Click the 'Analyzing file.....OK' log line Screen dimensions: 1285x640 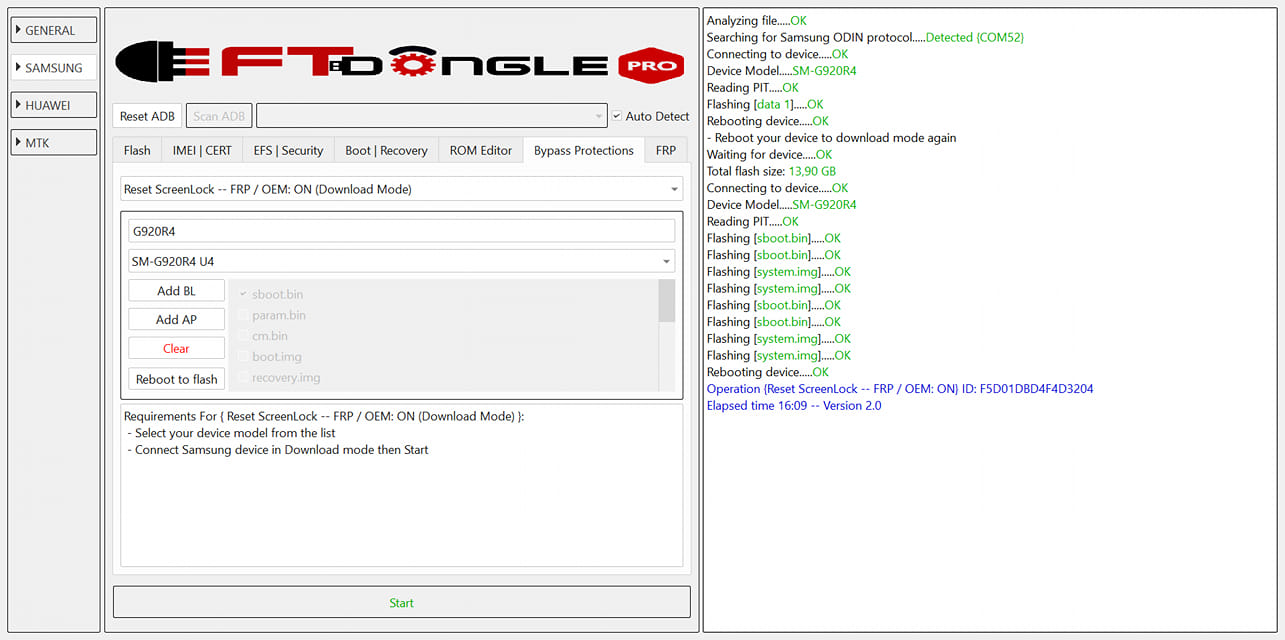coord(756,21)
